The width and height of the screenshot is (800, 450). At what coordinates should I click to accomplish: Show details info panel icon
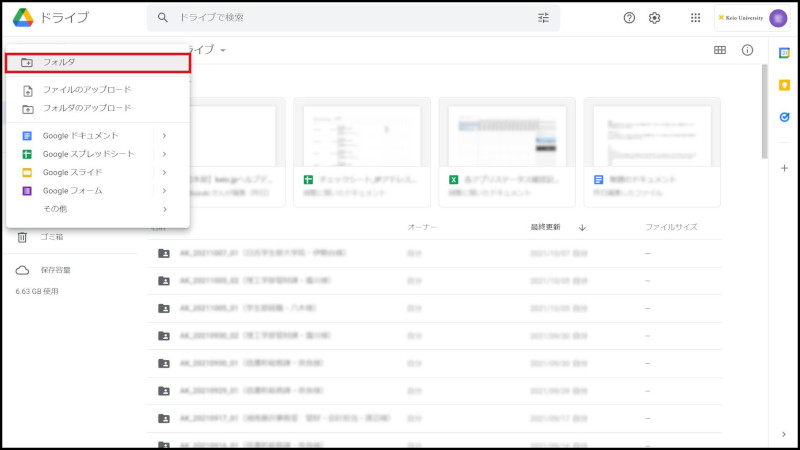(x=747, y=50)
